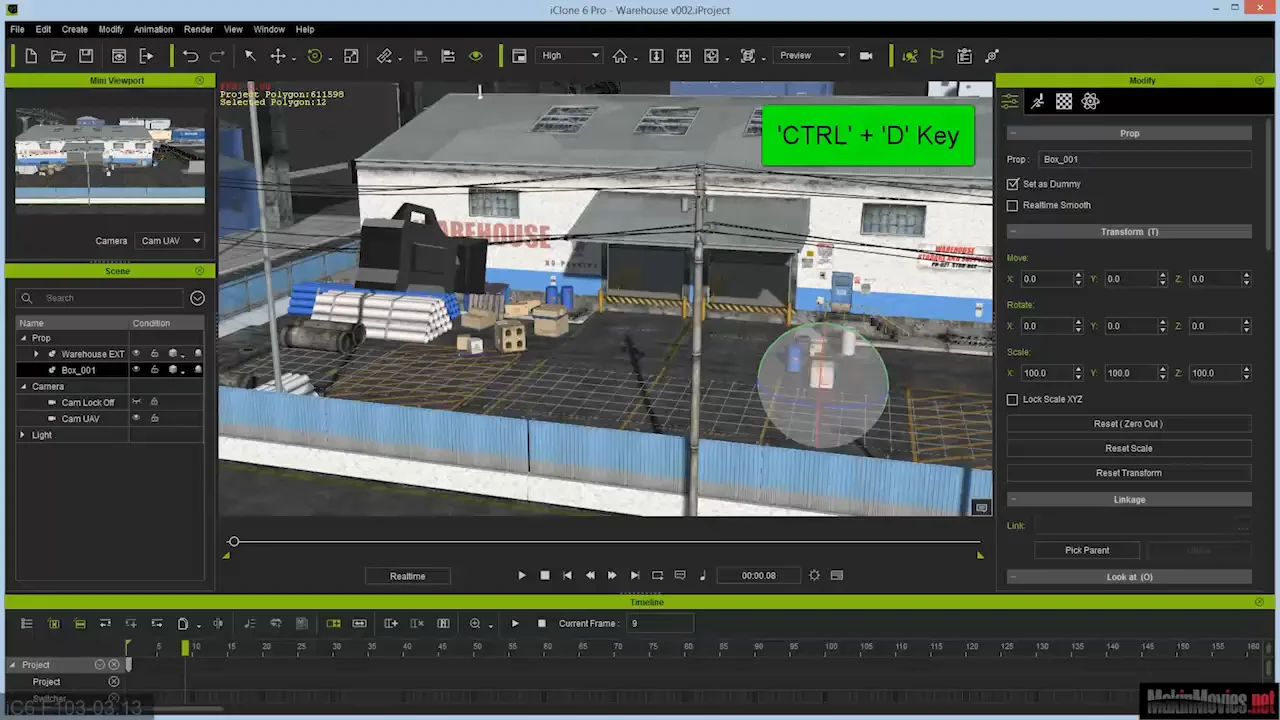Click the playback scrubber handle under the viewport
Image resolution: width=1280 pixels, height=720 pixels.
(234, 542)
